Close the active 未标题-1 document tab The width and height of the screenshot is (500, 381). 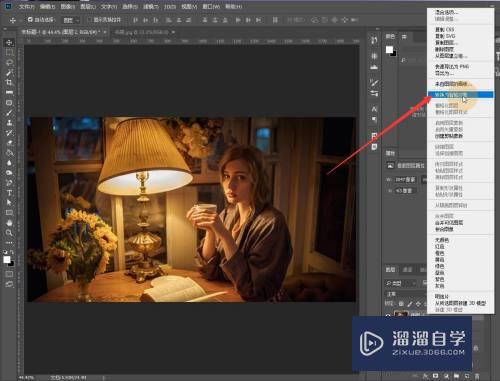pyautogui.click(x=105, y=32)
